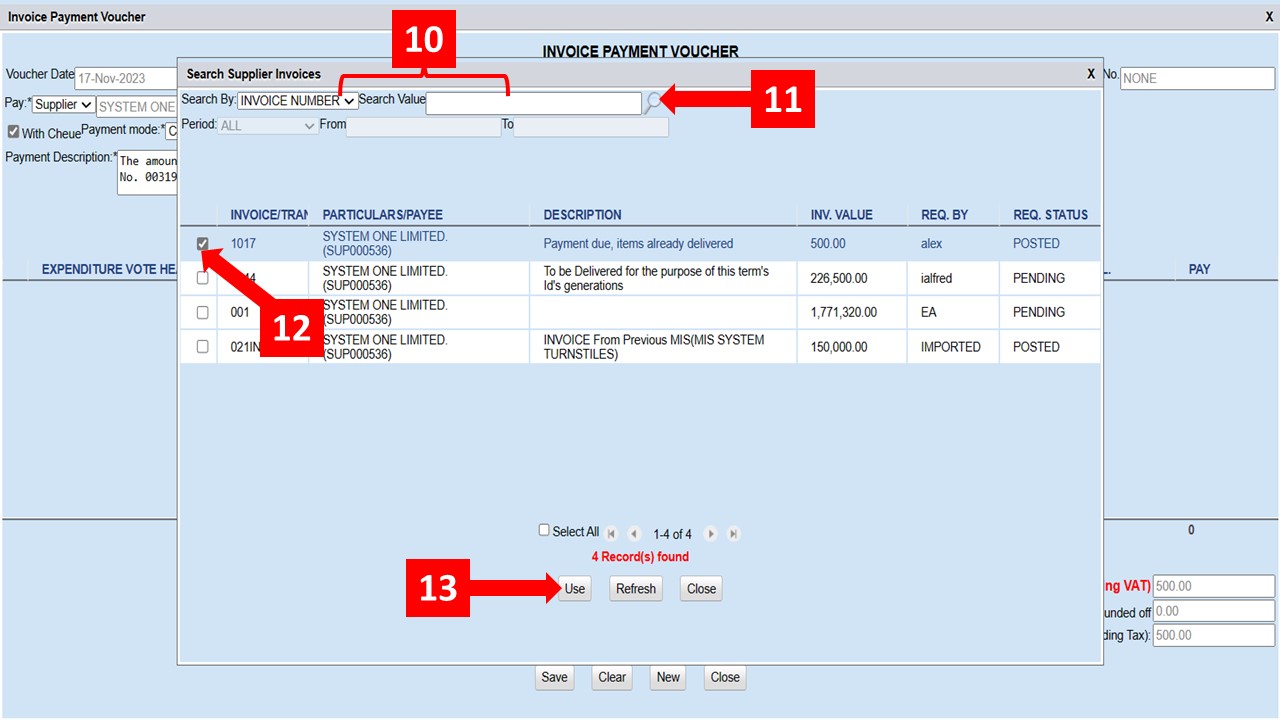This screenshot has width=1280, height=720.
Task: Expand the Period dropdown
Action: point(267,126)
